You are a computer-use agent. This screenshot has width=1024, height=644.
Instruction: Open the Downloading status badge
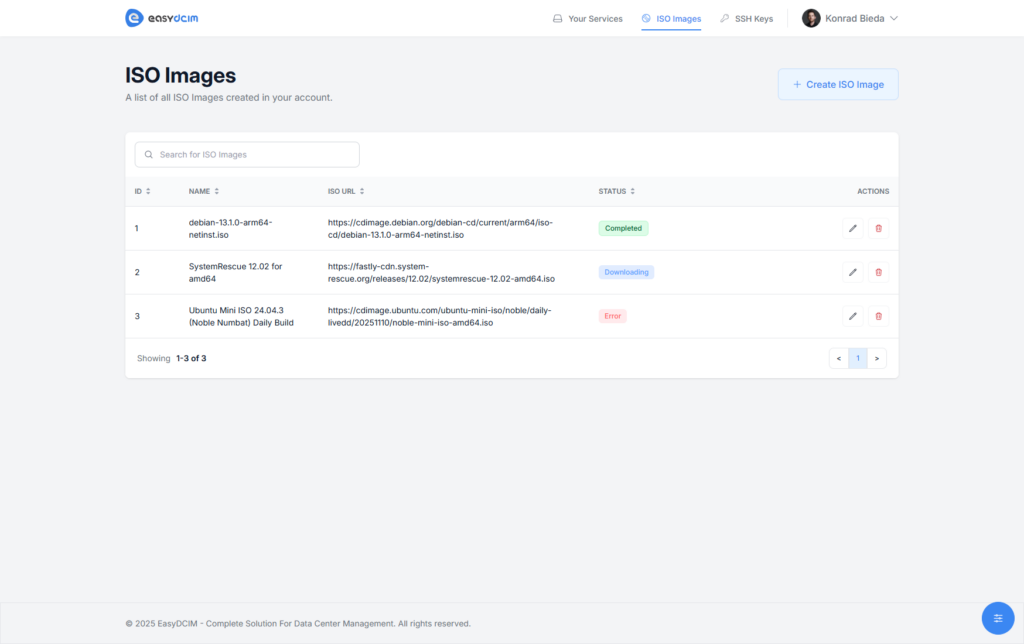(626, 272)
